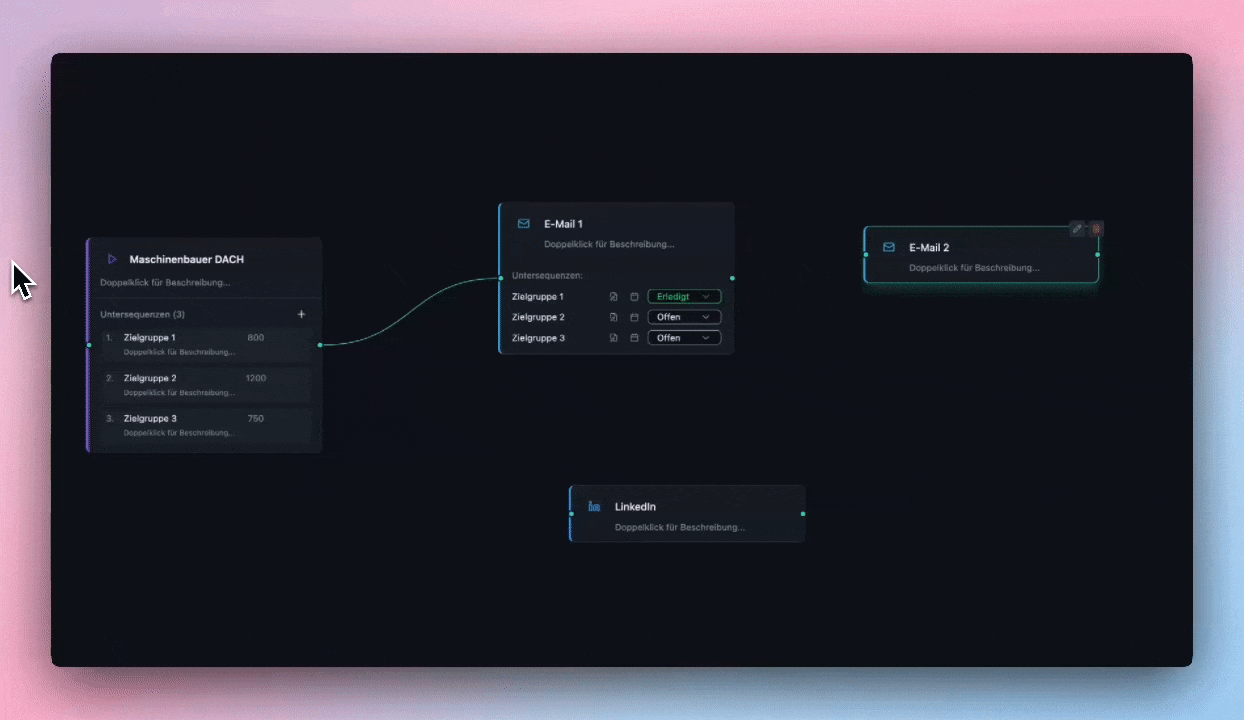Expand the Offen status dropdown for Zielgruppe 3
The width and height of the screenshot is (1244, 720).
point(684,338)
